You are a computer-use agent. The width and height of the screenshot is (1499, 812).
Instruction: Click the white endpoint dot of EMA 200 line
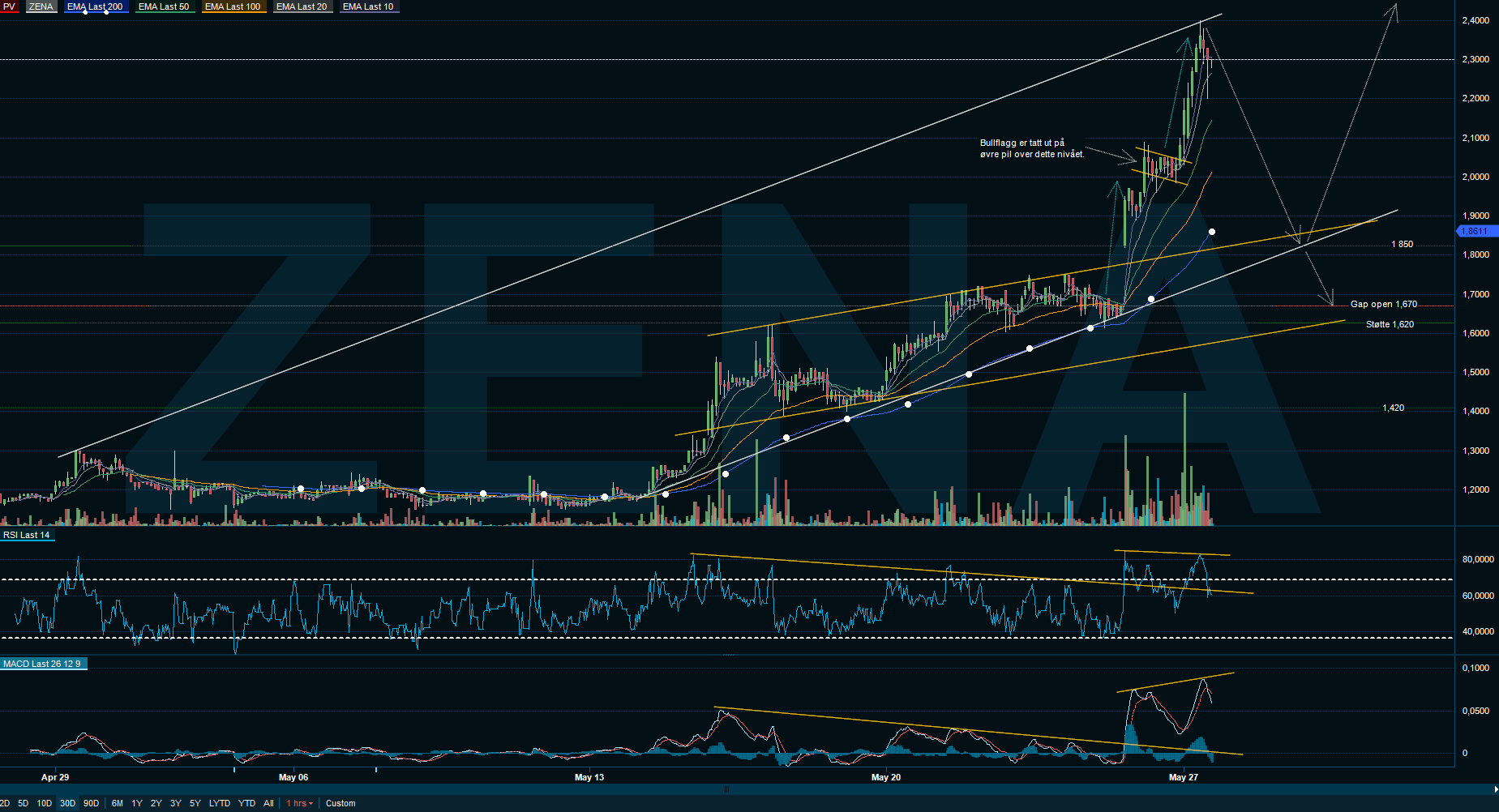pos(1212,232)
